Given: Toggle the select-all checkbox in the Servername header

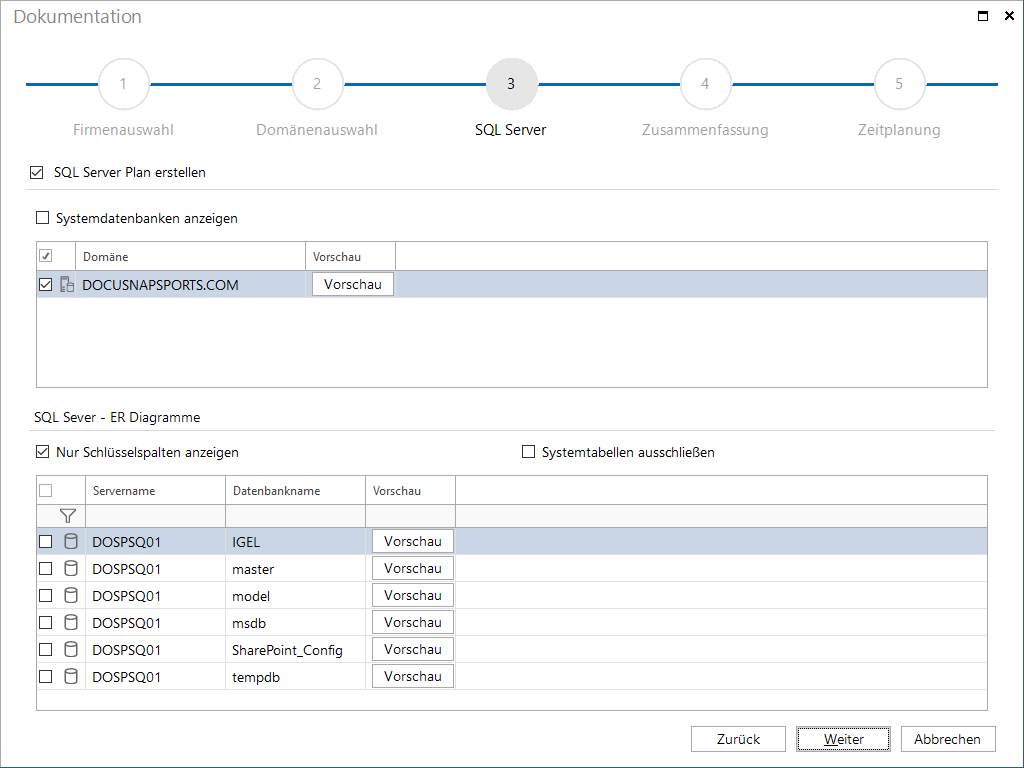Looking at the screenshot, I should pos(46,490).
